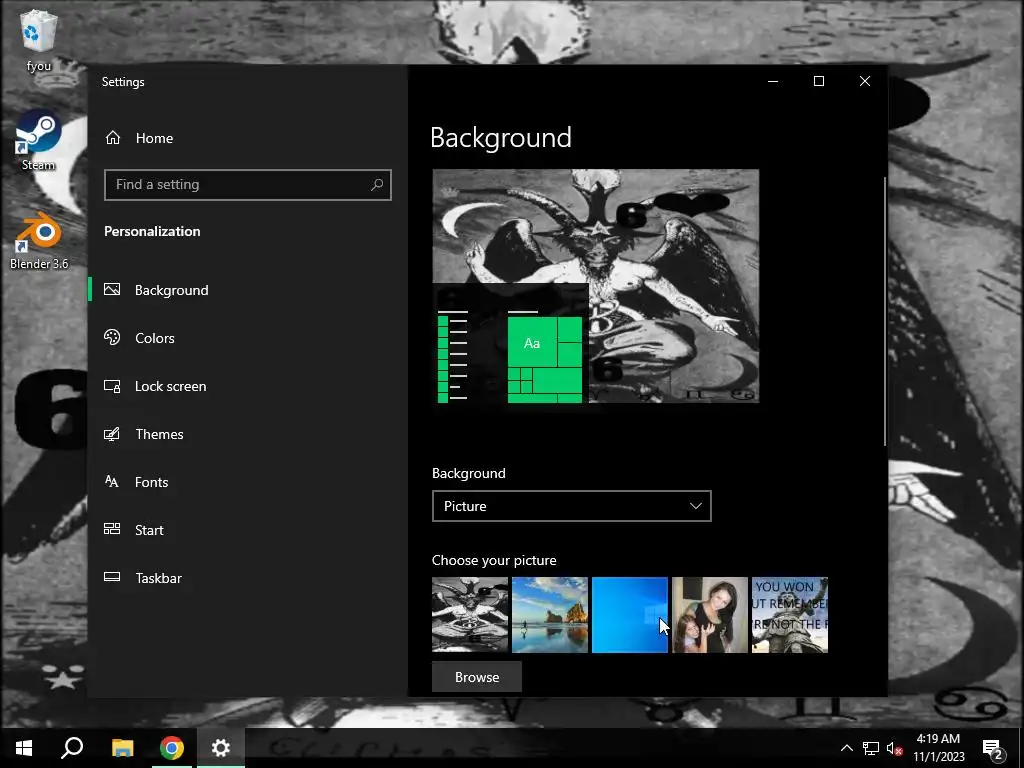The height and width of the screenshot is (768, 1024).
Task: Maximize the Settings window
Action: click(818, 81)
